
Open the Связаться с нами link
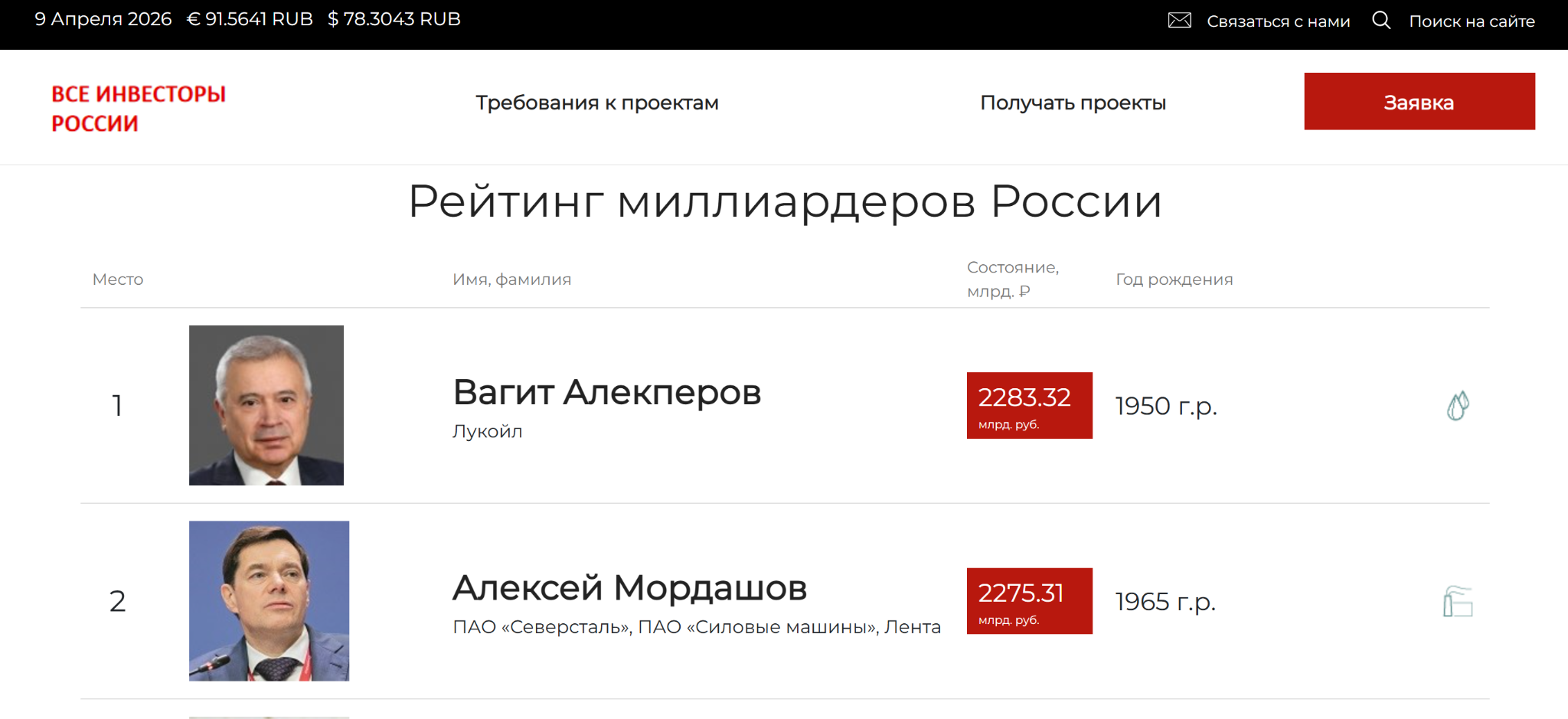(1278, 21)
